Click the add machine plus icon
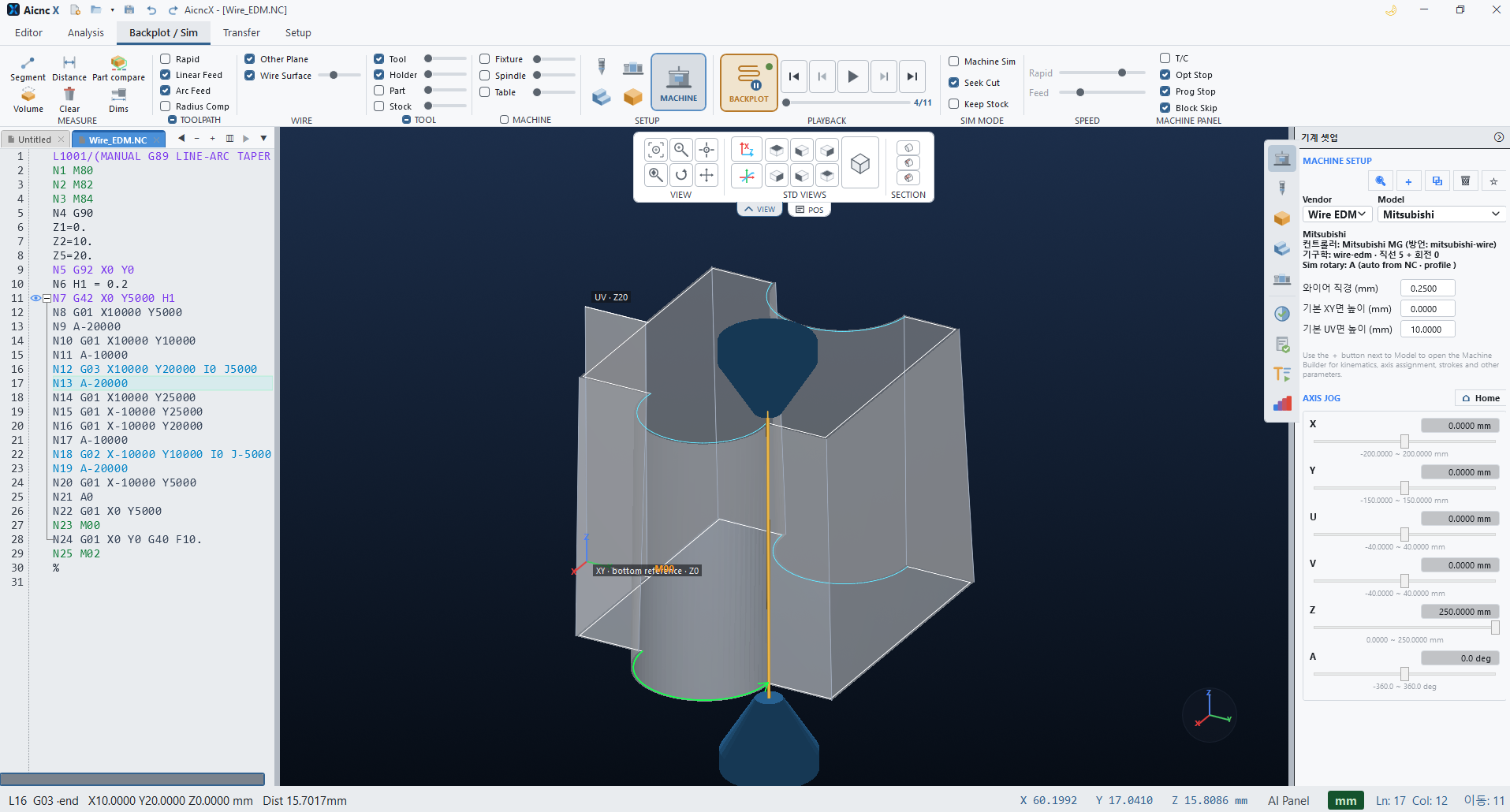1510x812 pixels. coord(1408,181)
